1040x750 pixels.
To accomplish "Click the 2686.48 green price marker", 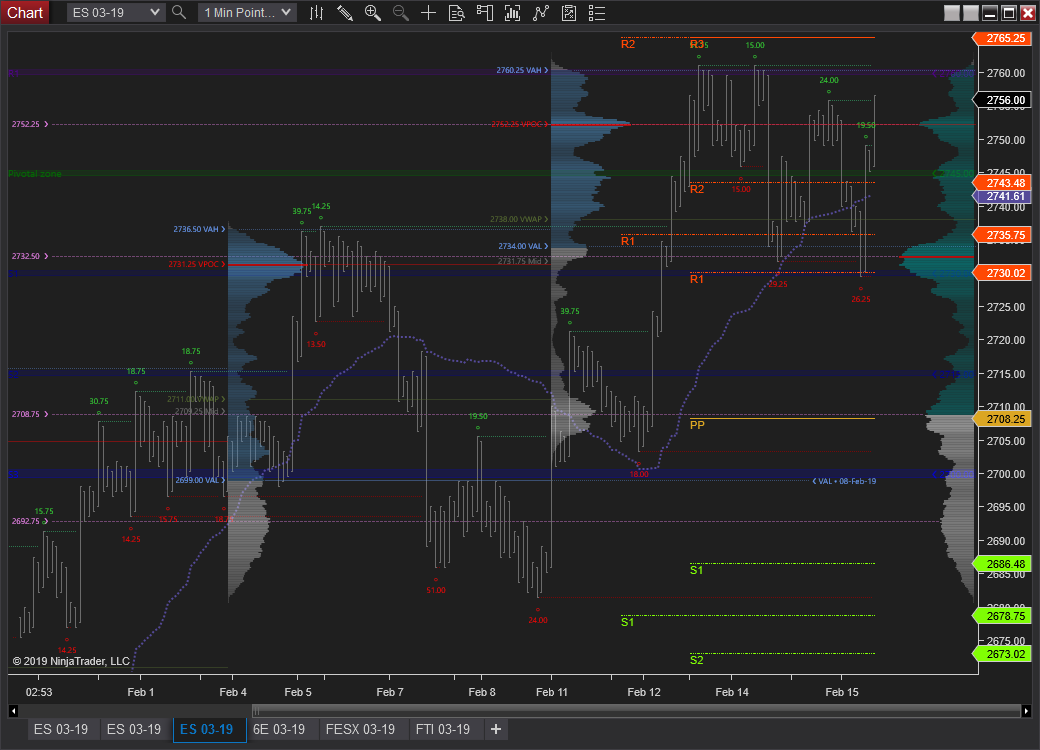I will coord(1002,564).
